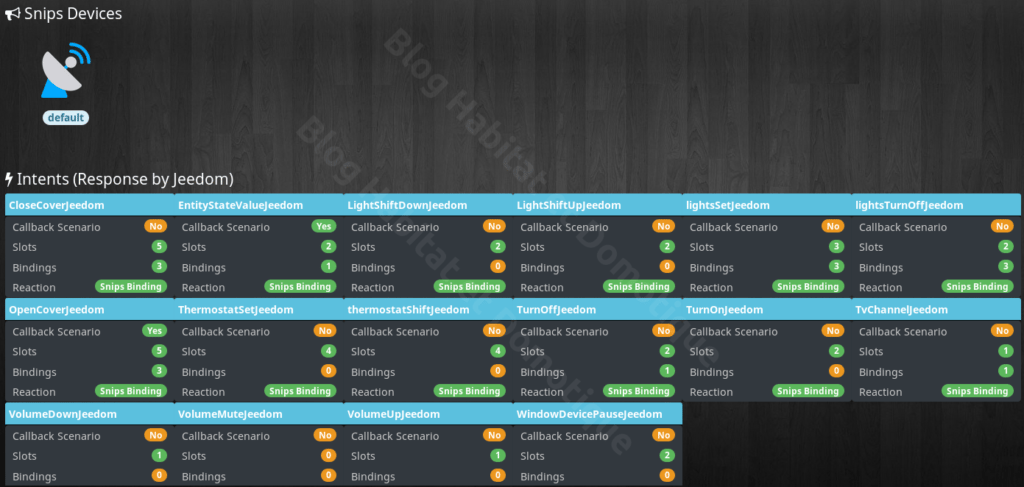Click the Slots count 0 in VolumeMuteJeedom

click(x=328, y=456)
